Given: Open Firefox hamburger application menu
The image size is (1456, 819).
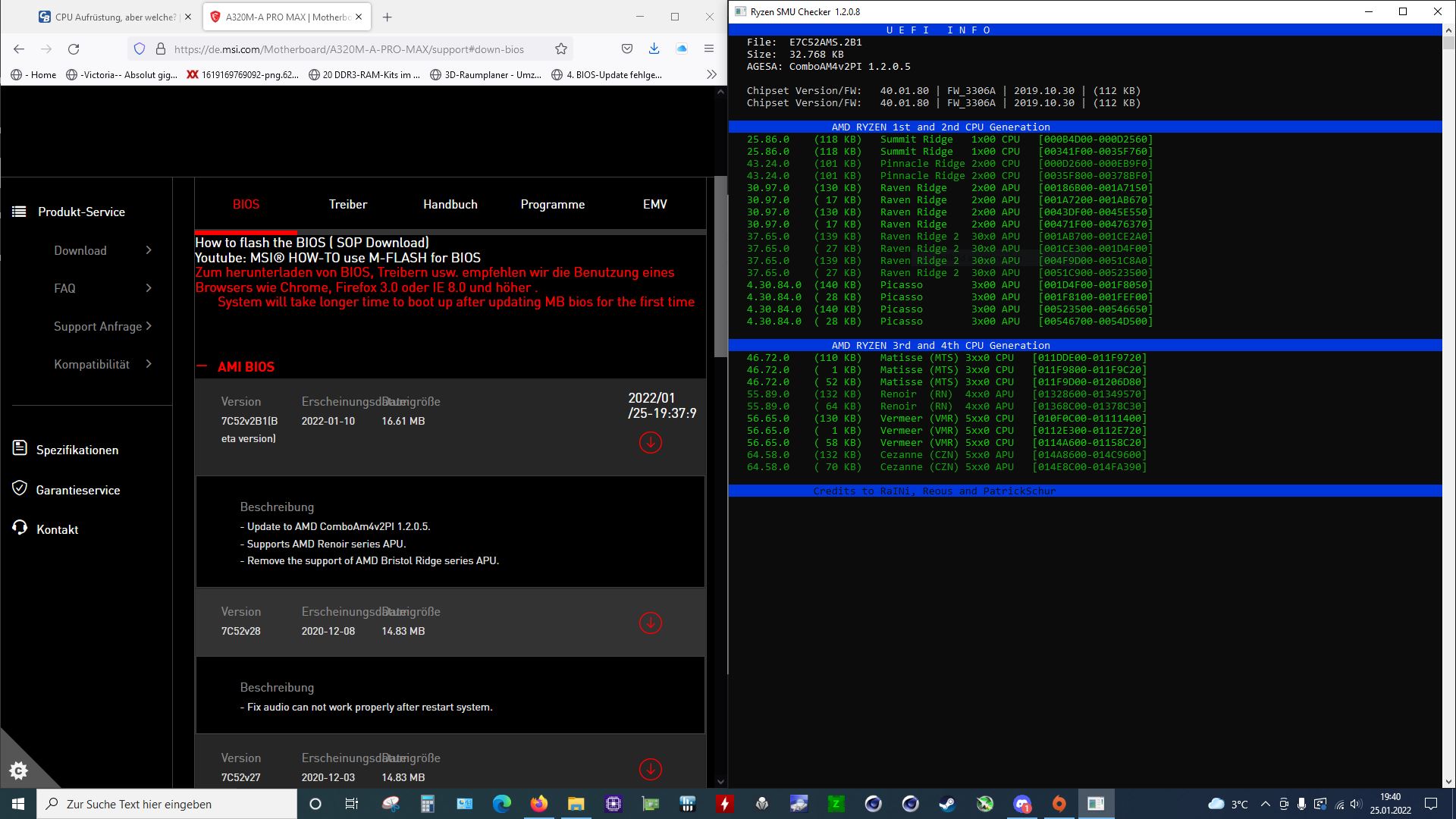Looking at the screenshot, I should pyautogui.click(x=709, y=49).
